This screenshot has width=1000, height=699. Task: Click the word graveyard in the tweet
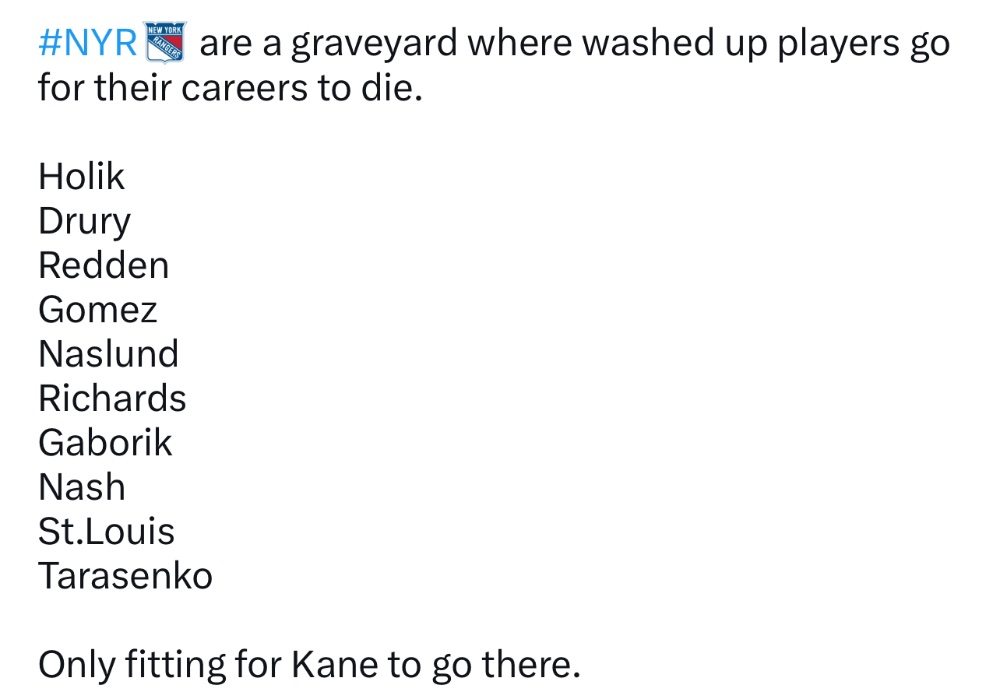(374, 45)
